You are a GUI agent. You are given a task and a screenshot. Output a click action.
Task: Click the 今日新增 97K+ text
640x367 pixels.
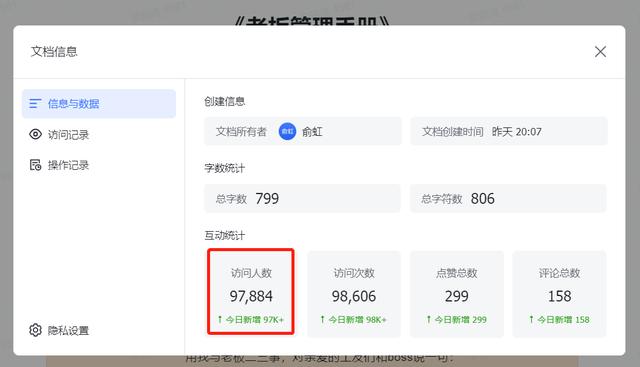pyautogui.click(x=255, y=320)
